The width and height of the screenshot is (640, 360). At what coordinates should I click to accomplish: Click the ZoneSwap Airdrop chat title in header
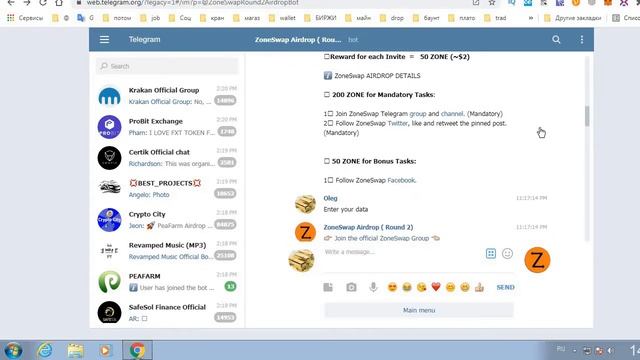pos(298,40)
